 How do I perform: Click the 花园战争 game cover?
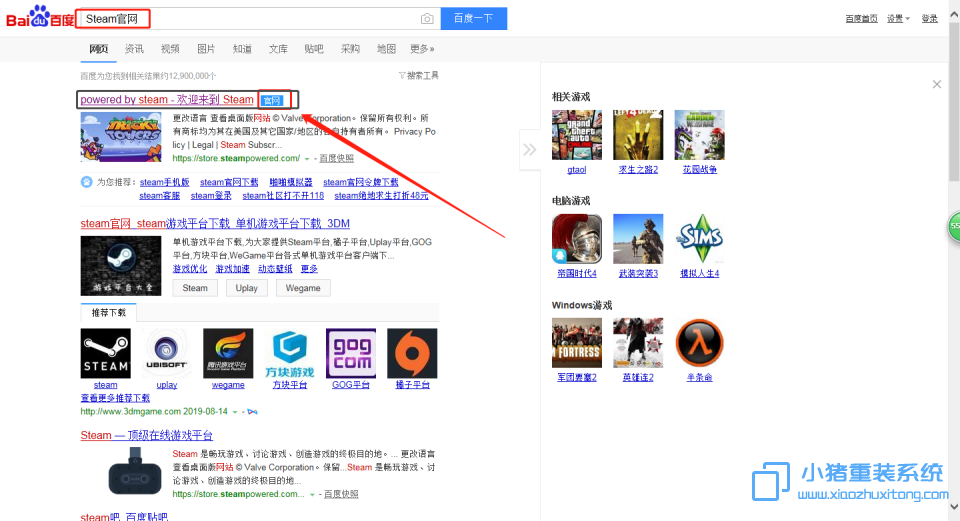tap(699, 135)
